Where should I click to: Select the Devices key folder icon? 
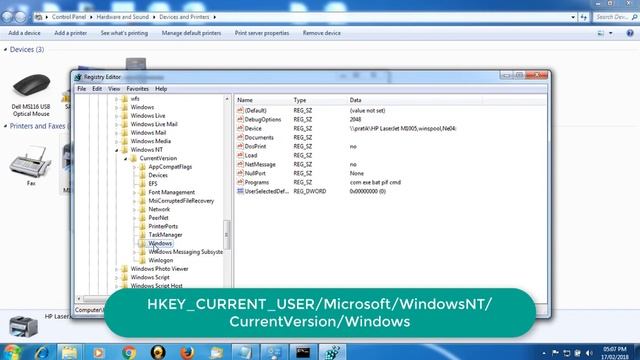pos(142,175)
